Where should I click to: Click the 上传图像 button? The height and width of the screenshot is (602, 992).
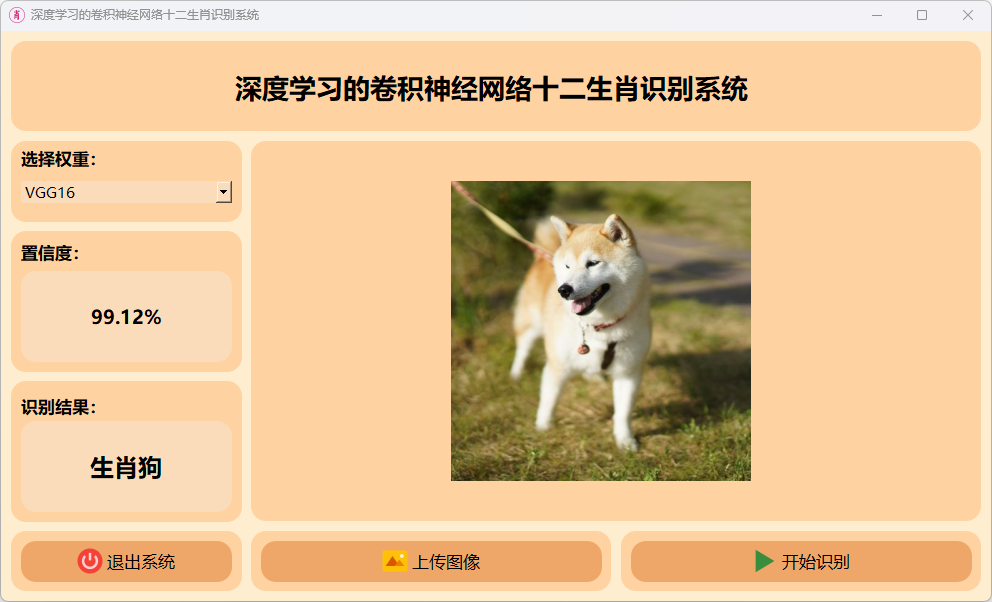(431, 561)
